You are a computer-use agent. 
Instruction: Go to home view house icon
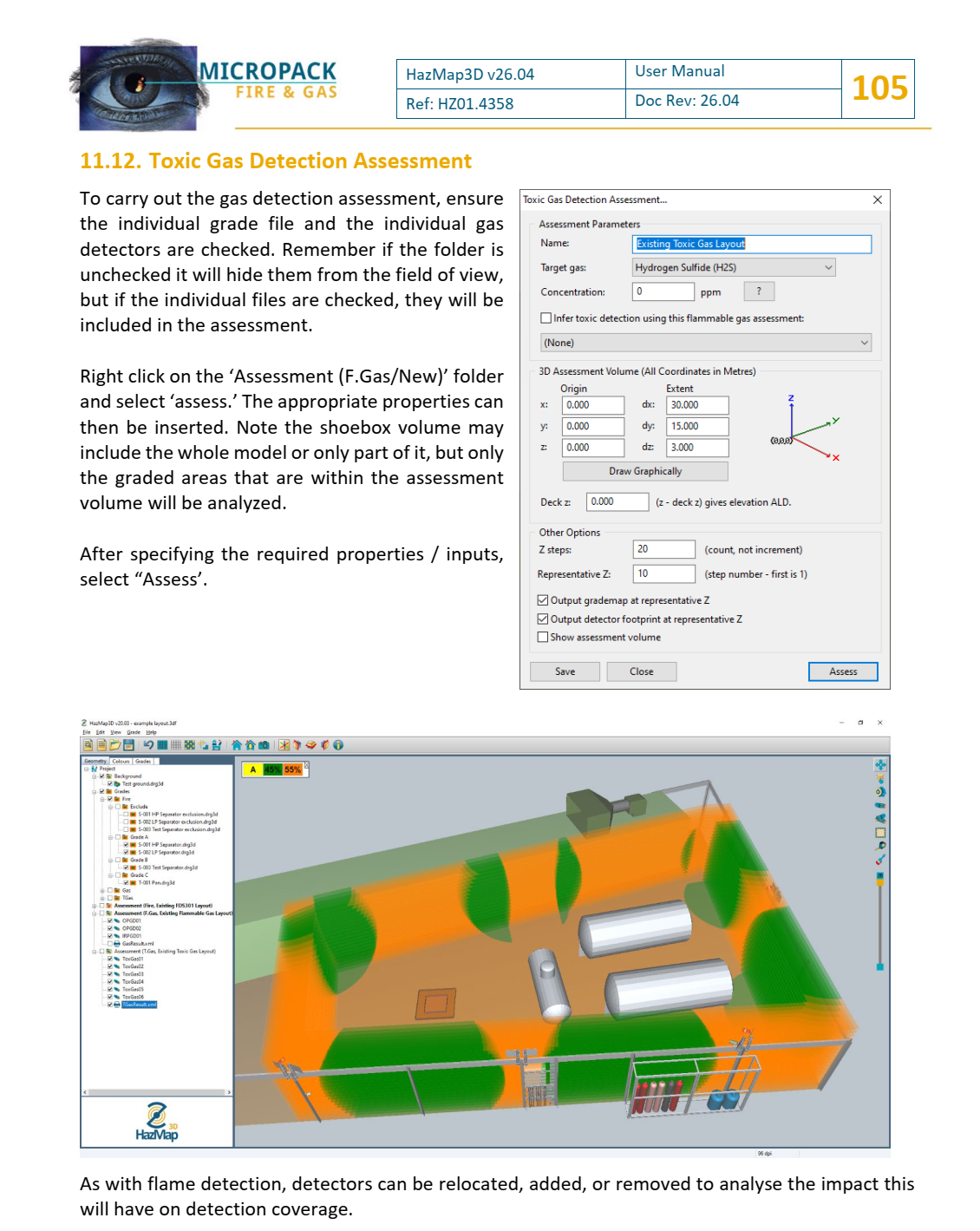[237, 745]
